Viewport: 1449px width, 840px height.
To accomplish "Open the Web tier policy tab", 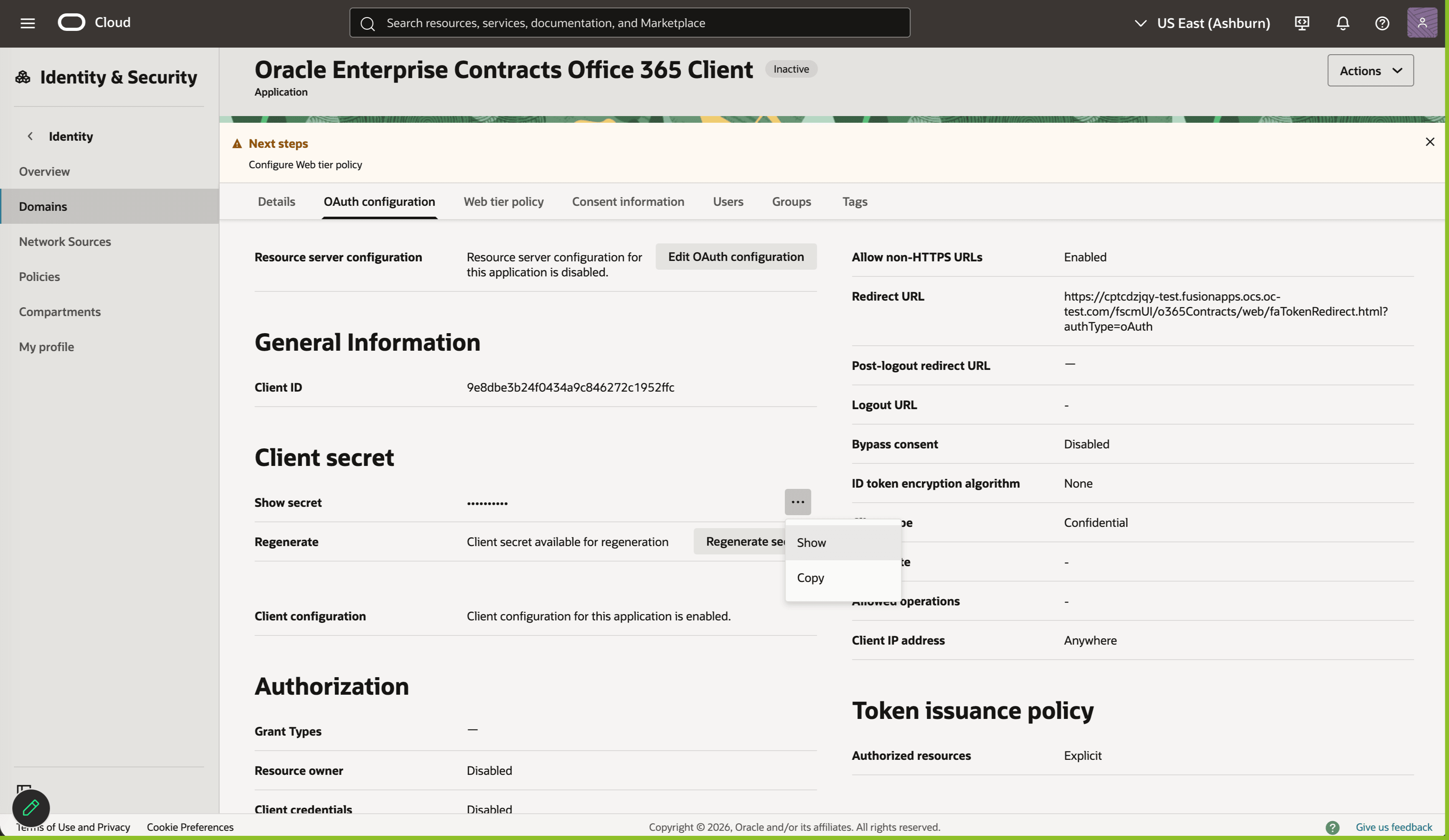I will (504, 202).
